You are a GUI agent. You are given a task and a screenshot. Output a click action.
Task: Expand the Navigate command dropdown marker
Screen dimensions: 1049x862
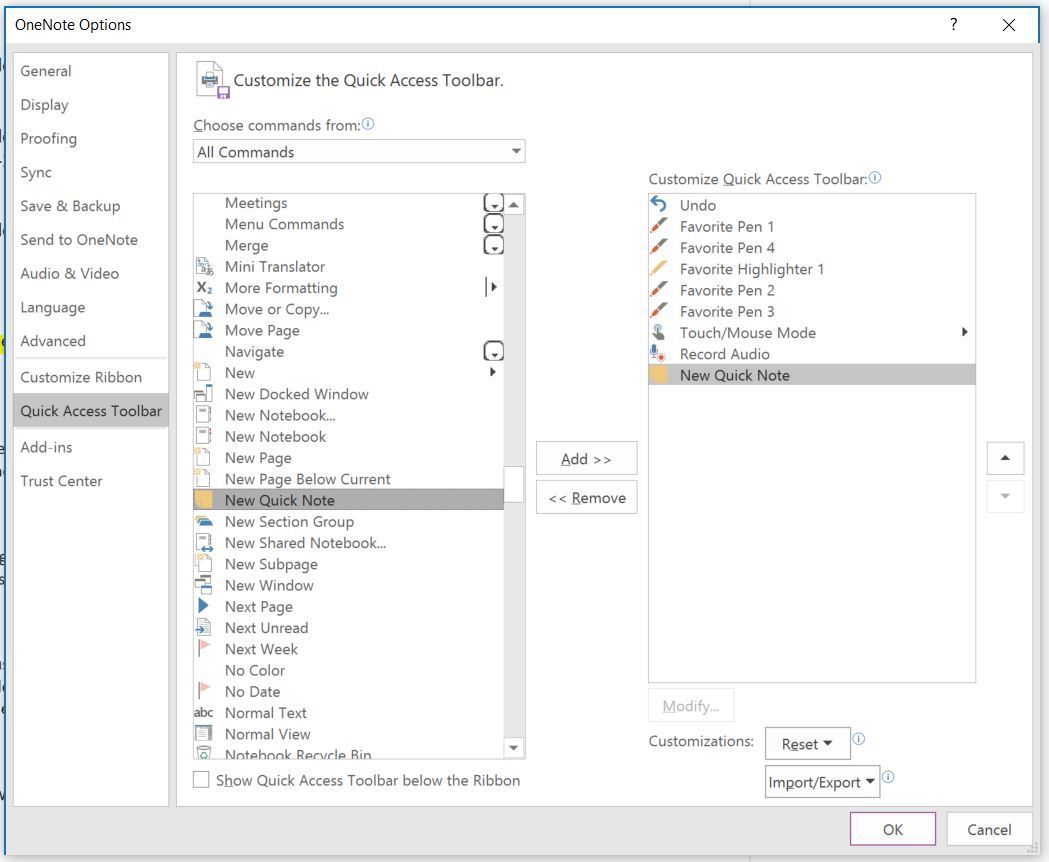[494, 351]
